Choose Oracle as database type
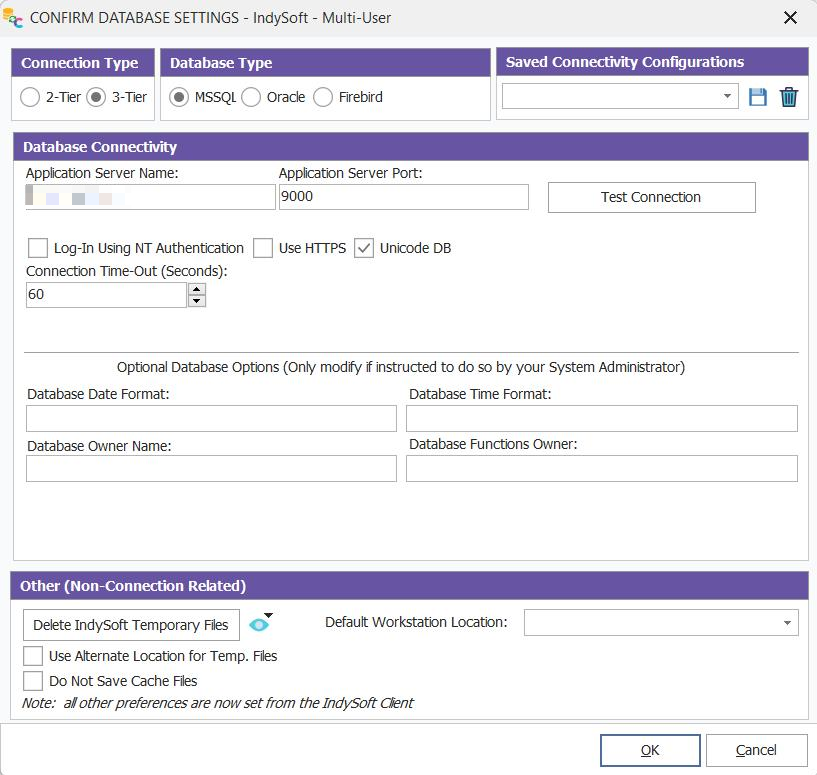Viewport: 817px width, 775px height. (x=251, y=97)
